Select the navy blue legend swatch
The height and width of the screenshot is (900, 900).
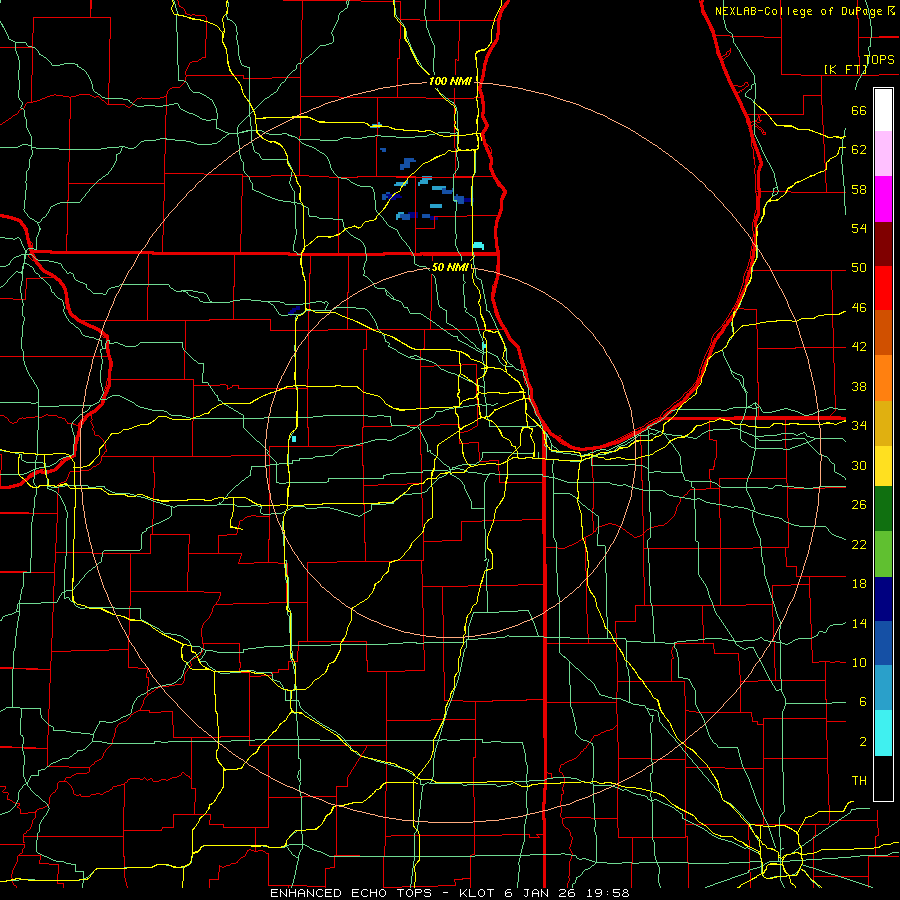click(883, 599)
